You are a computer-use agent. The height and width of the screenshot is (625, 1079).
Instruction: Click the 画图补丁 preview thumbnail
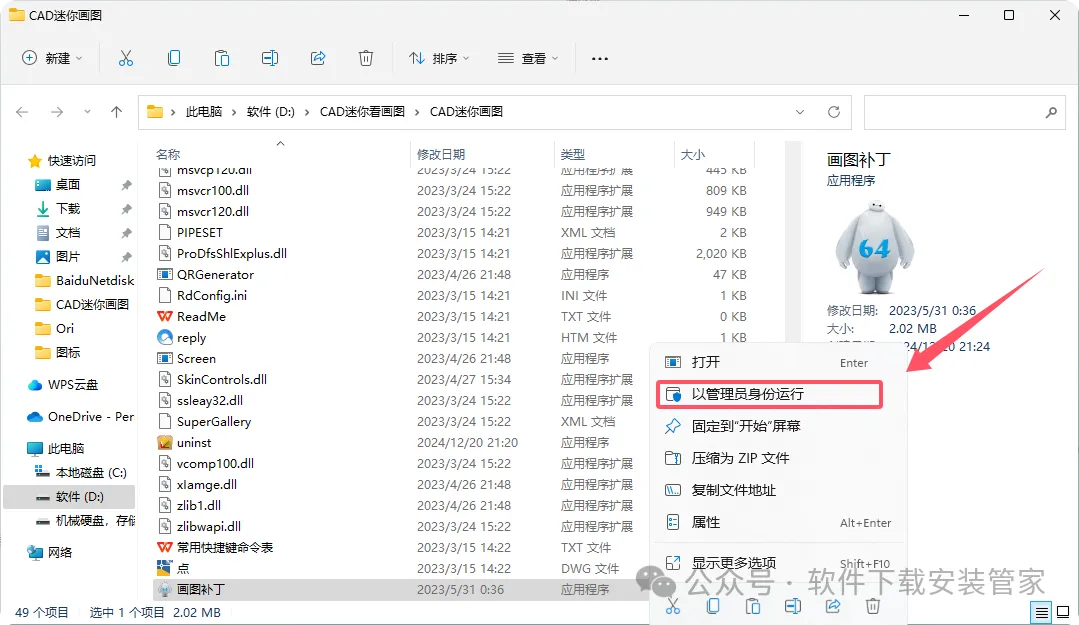[x=875, y=246]
